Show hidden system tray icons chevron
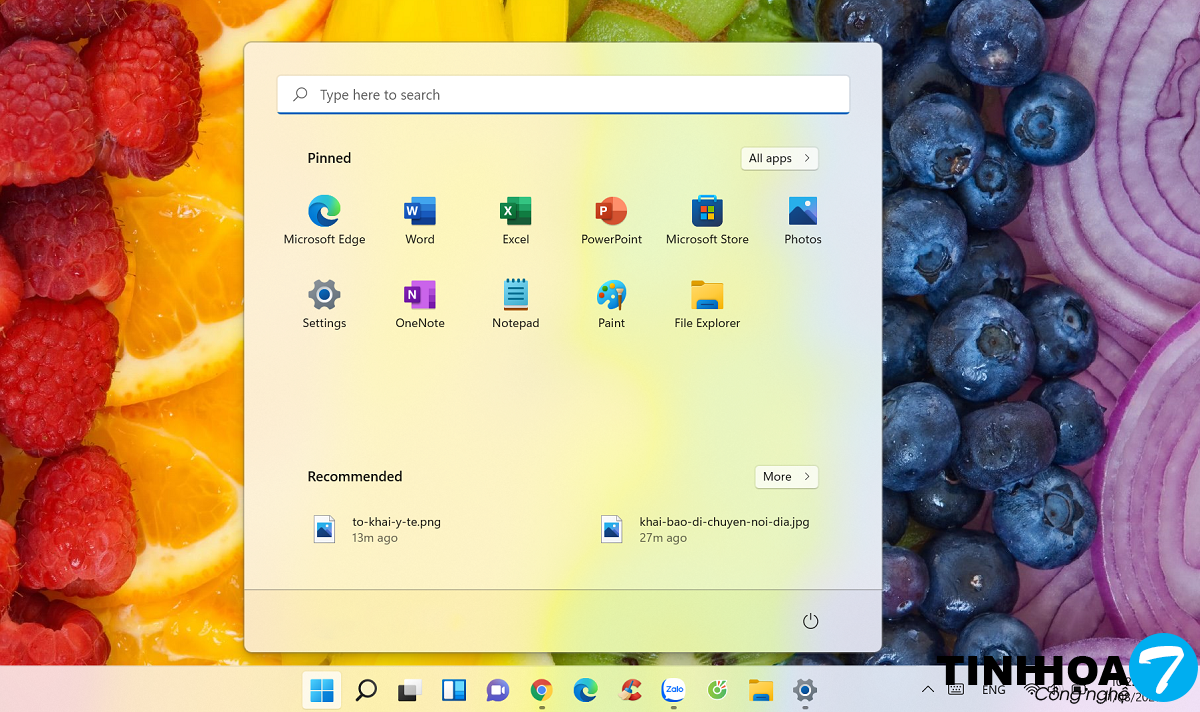 pos(928,690)
